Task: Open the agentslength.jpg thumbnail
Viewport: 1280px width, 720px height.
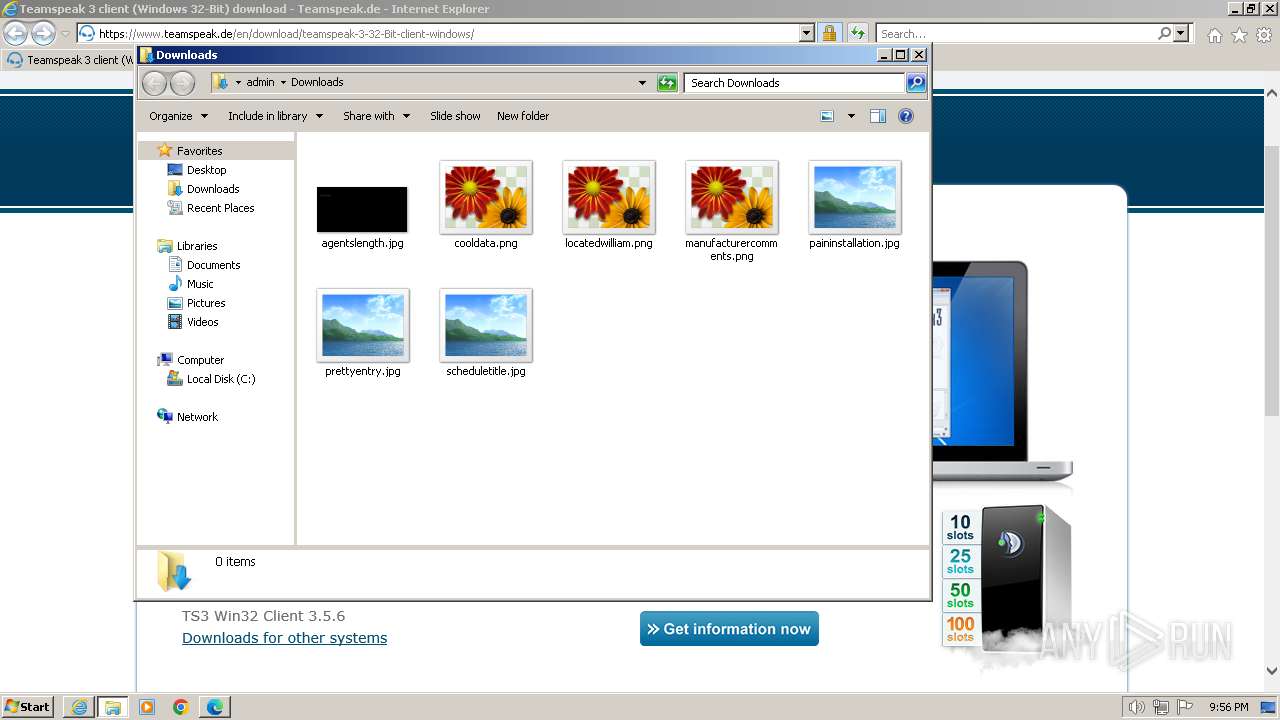Action: [362, 209]
